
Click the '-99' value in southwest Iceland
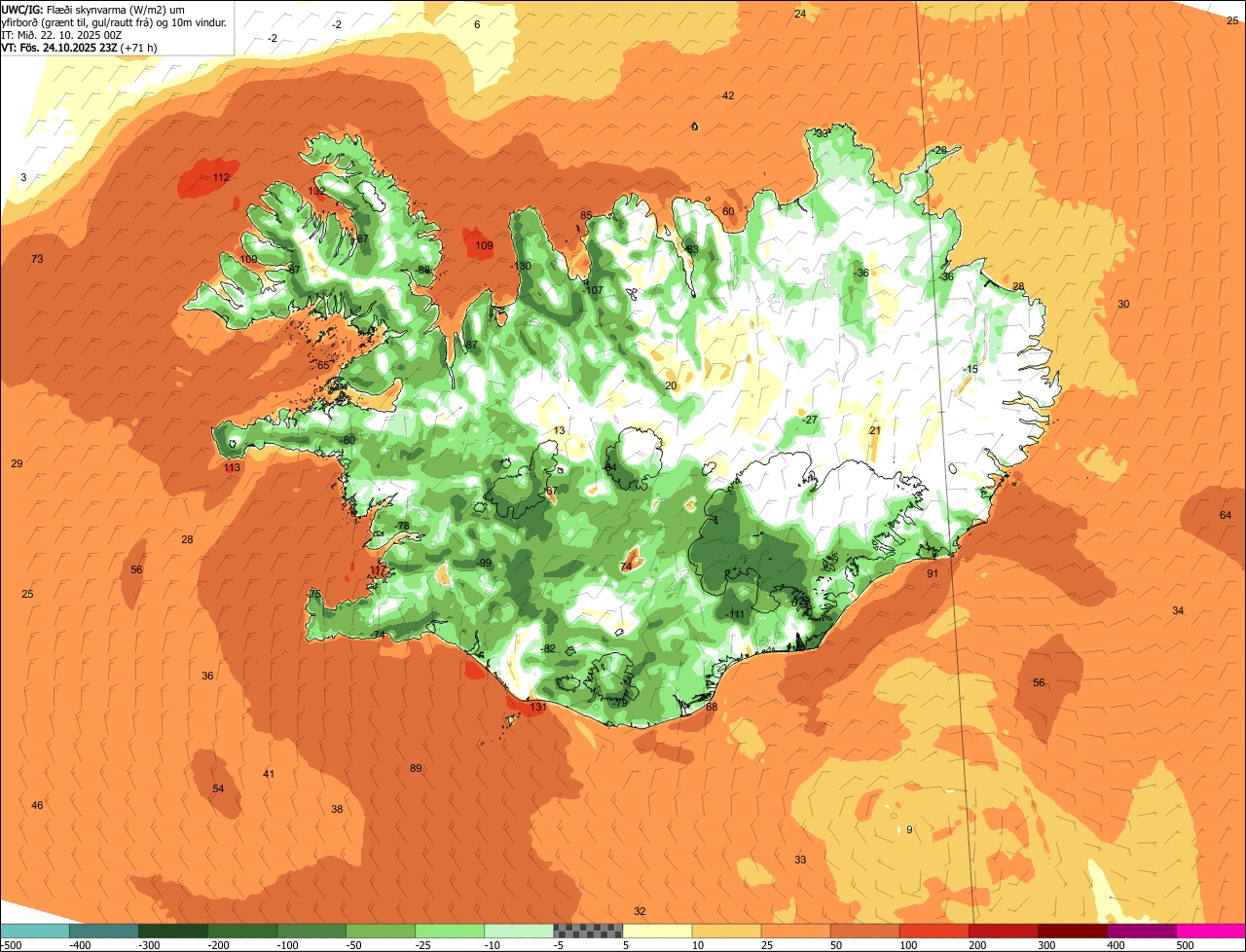click(x=484, y=563)
